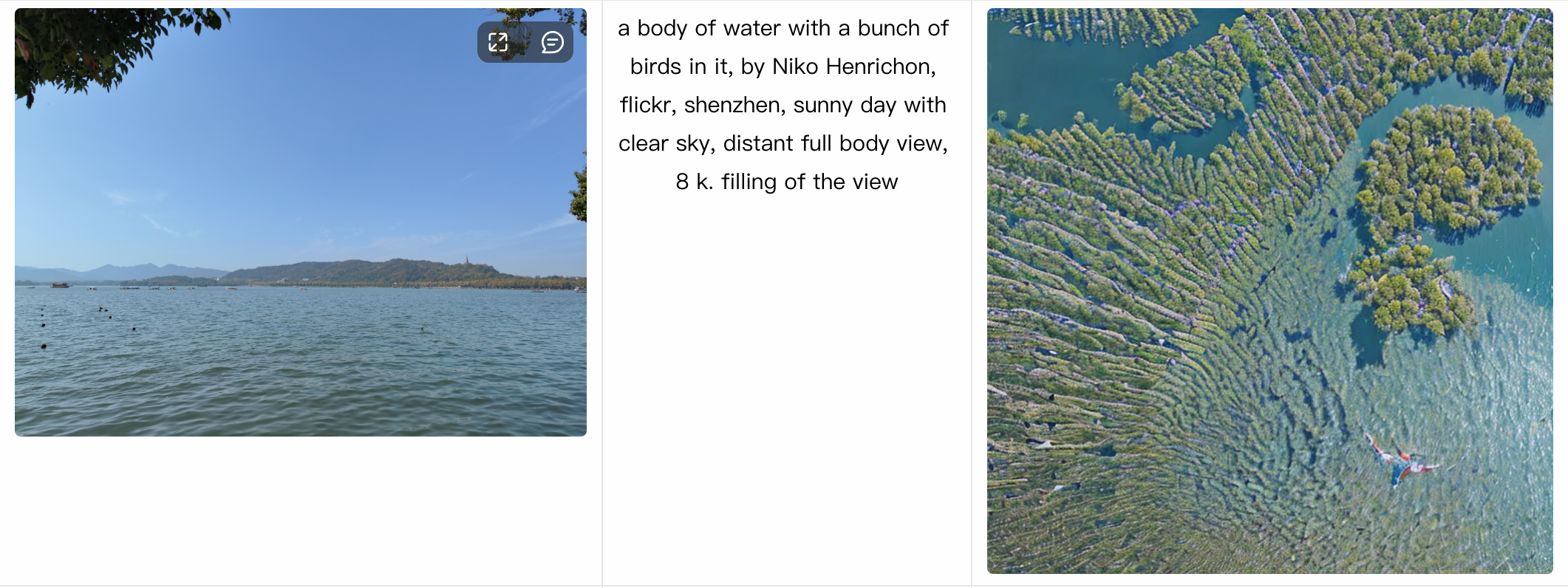Image resolution: width=1568 pixels, height=588 pixels.
Task: Open the aerial generated image
Action: pyautogui.click(x=1269, y=290)
